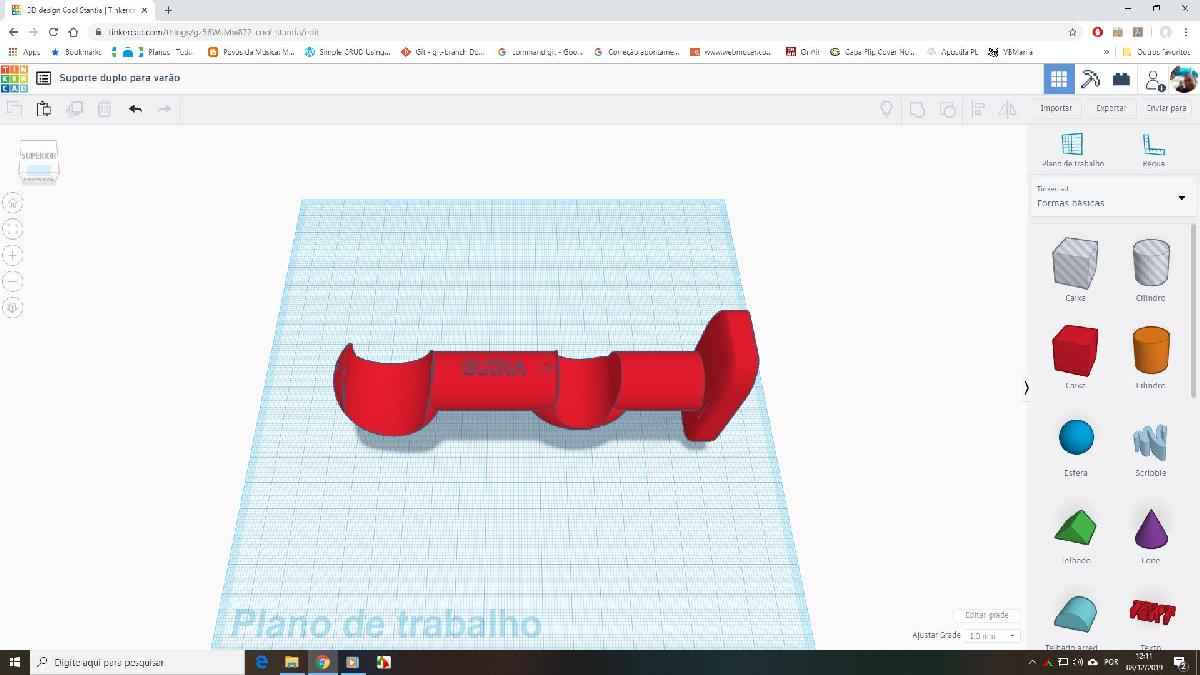Select the gray Cilindro shape
Viewport: 1200px width, 675px height.
(1150, 262)
